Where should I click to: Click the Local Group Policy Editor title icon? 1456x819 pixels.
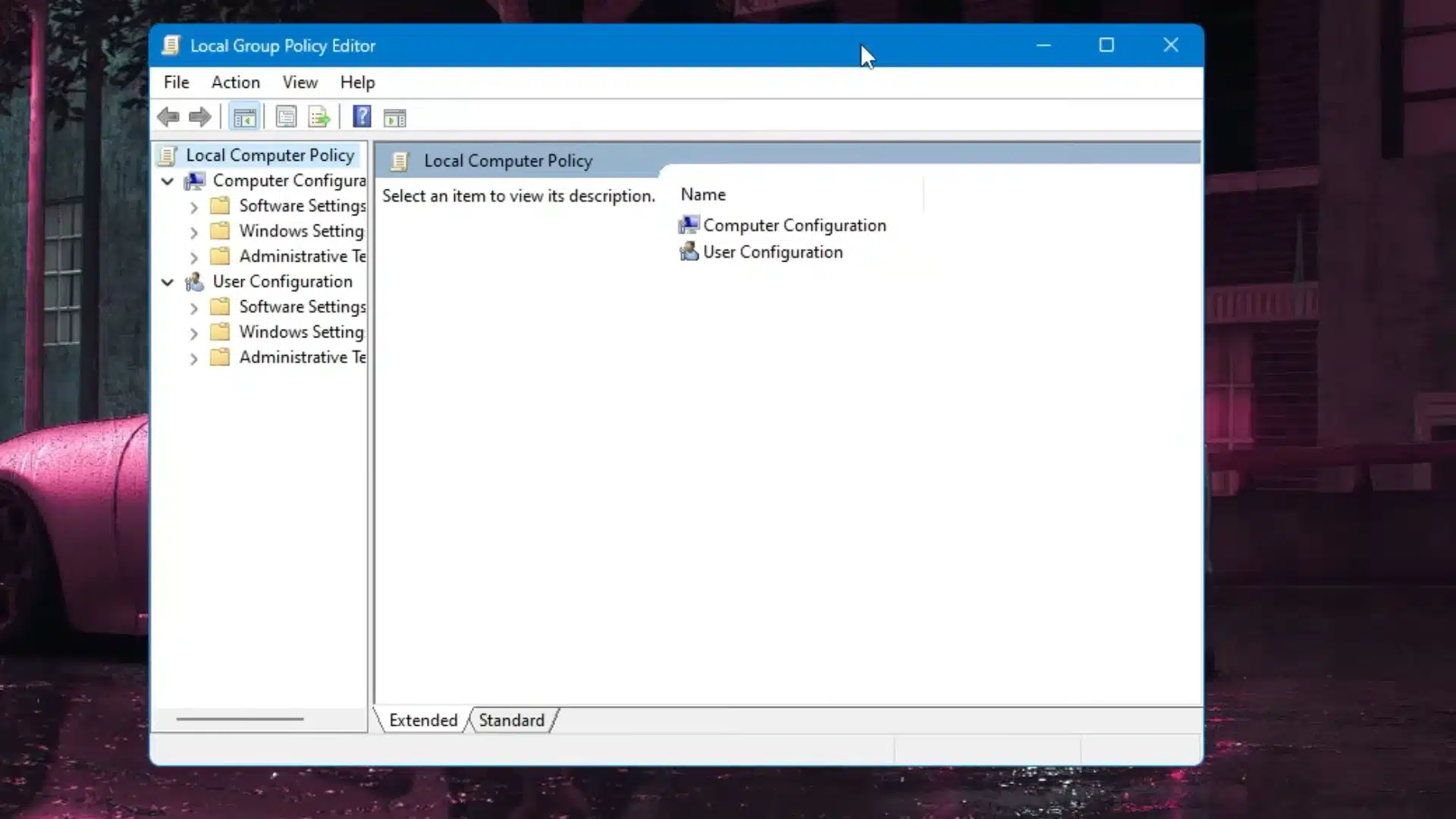(x=171, y=45)
